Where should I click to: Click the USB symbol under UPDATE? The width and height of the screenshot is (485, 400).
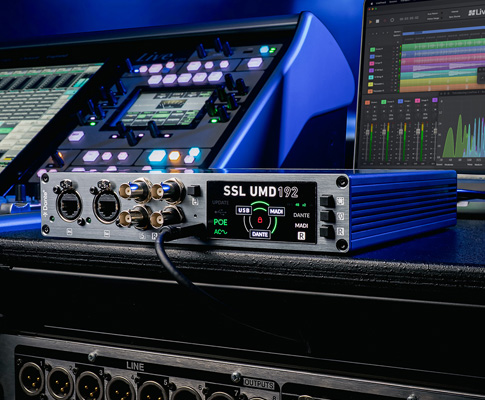pyautogui.click(x=220, y=212)
